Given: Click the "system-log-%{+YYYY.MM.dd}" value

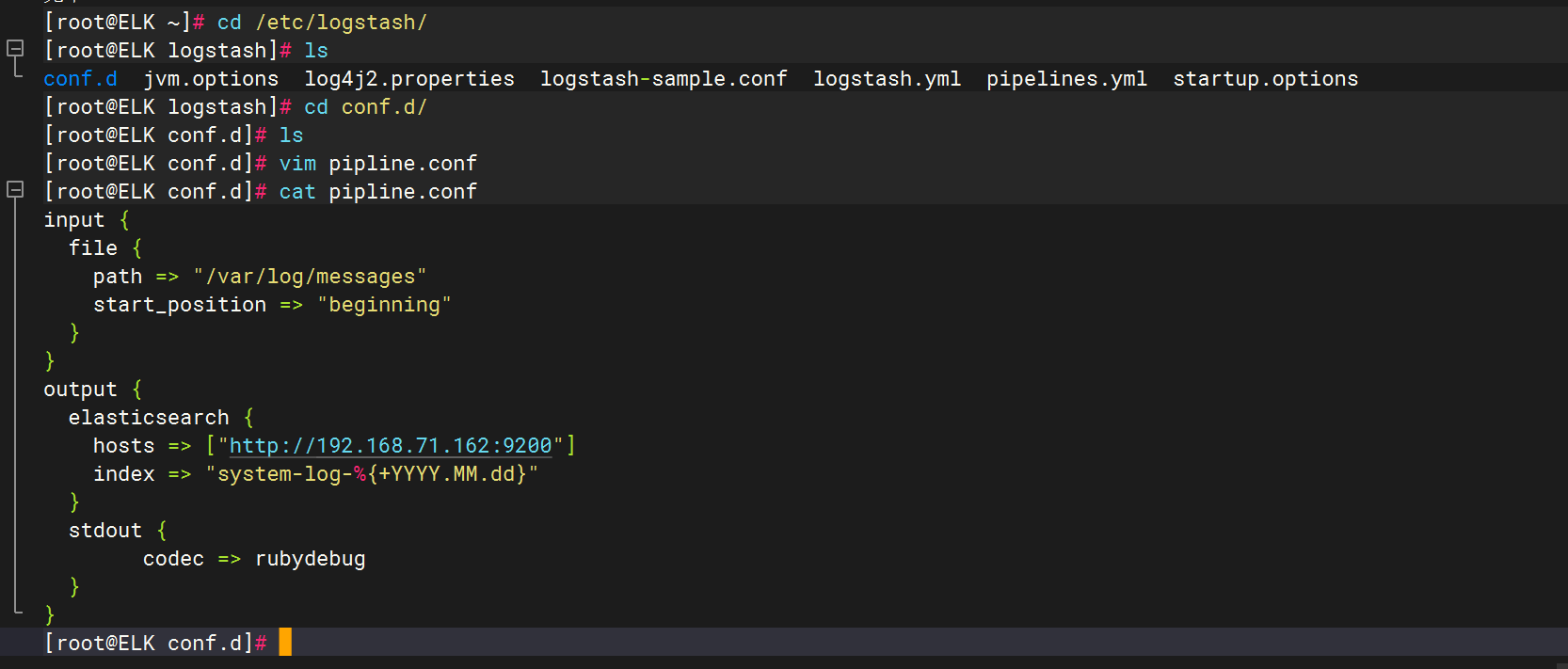Looking at the screenshot, I should click(x=372, y=474).
